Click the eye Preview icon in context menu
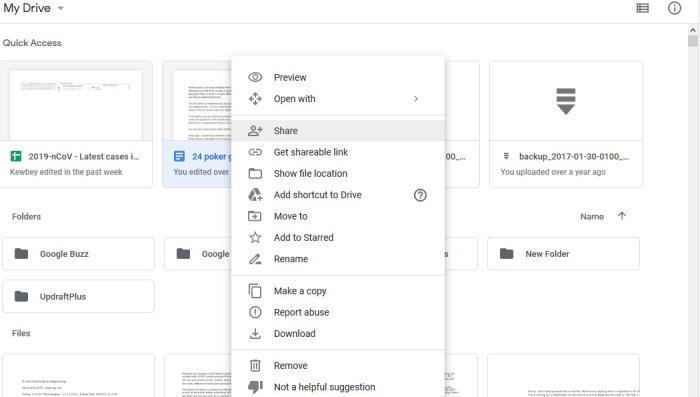Image resolution: width=700 pixels, height=397 pixels. (255, 77)
